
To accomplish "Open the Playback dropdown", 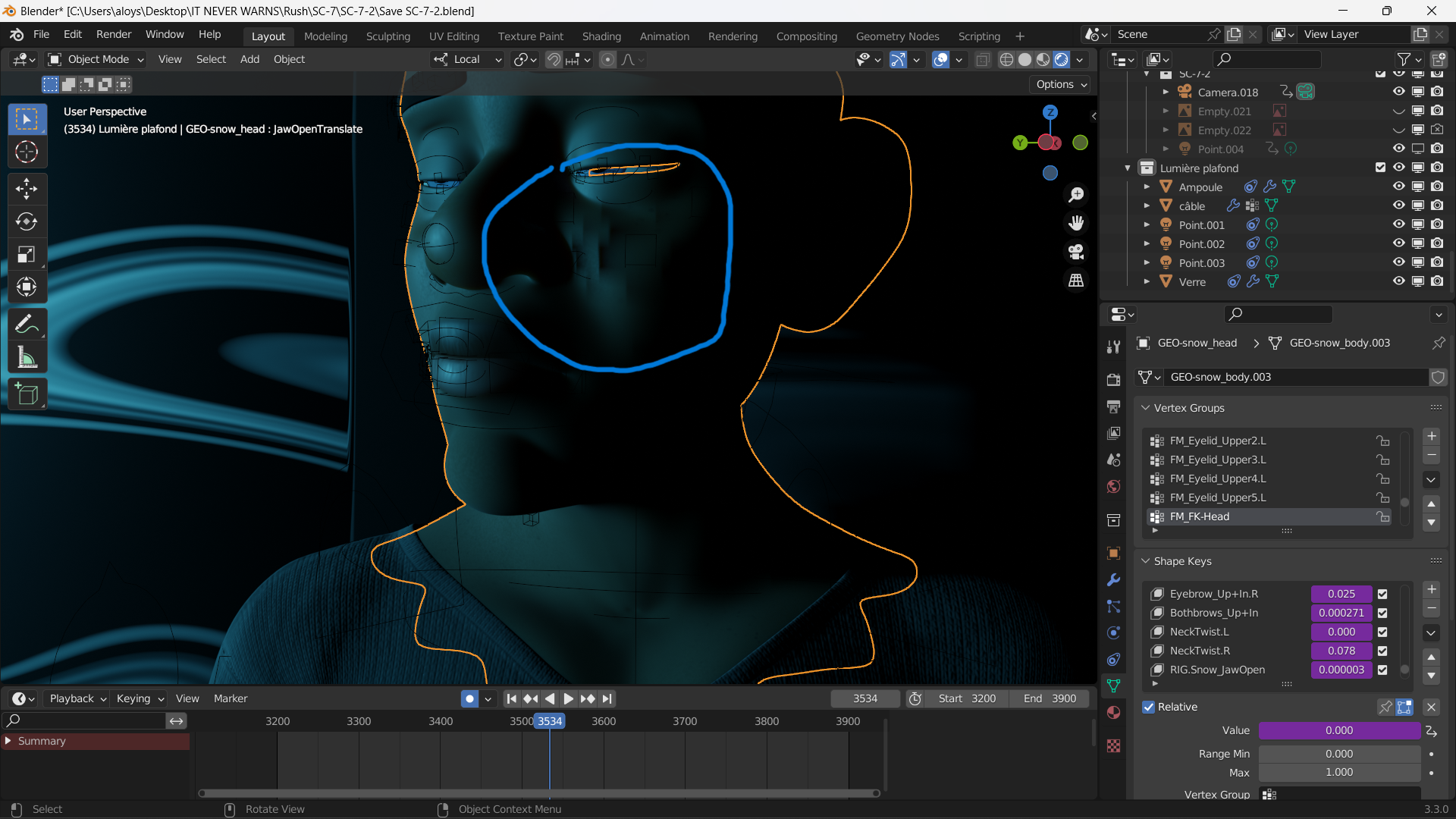I will coord(78,698).
